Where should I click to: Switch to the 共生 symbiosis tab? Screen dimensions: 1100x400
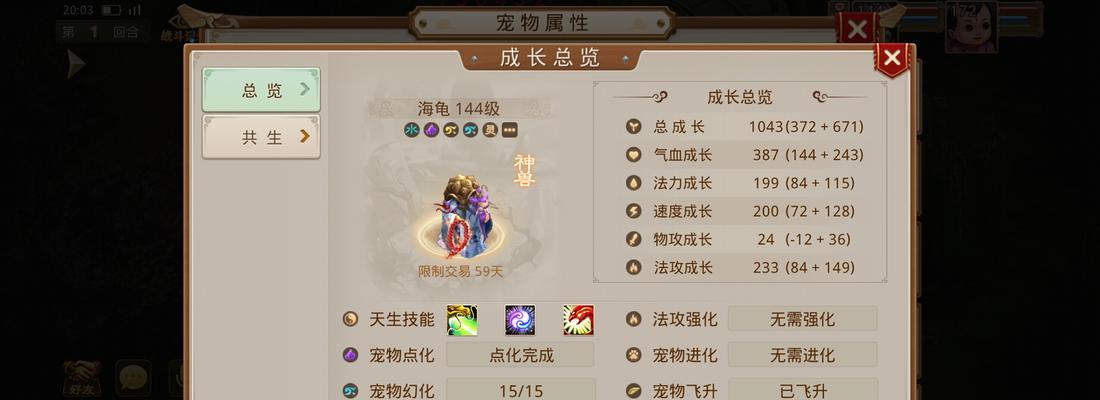(x=261, y=137)
